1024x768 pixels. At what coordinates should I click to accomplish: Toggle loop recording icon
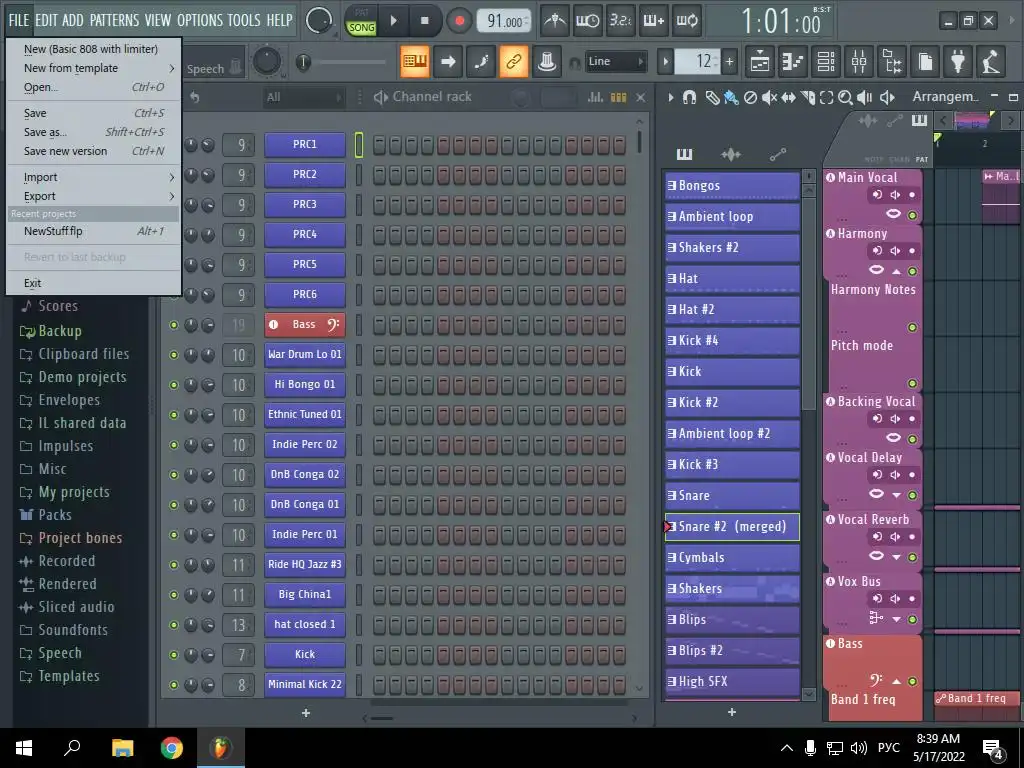(686, 21)
